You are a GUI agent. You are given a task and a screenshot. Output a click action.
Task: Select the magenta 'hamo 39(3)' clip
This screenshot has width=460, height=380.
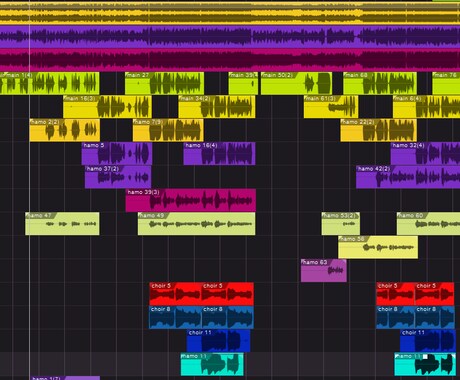click(191, 200)
